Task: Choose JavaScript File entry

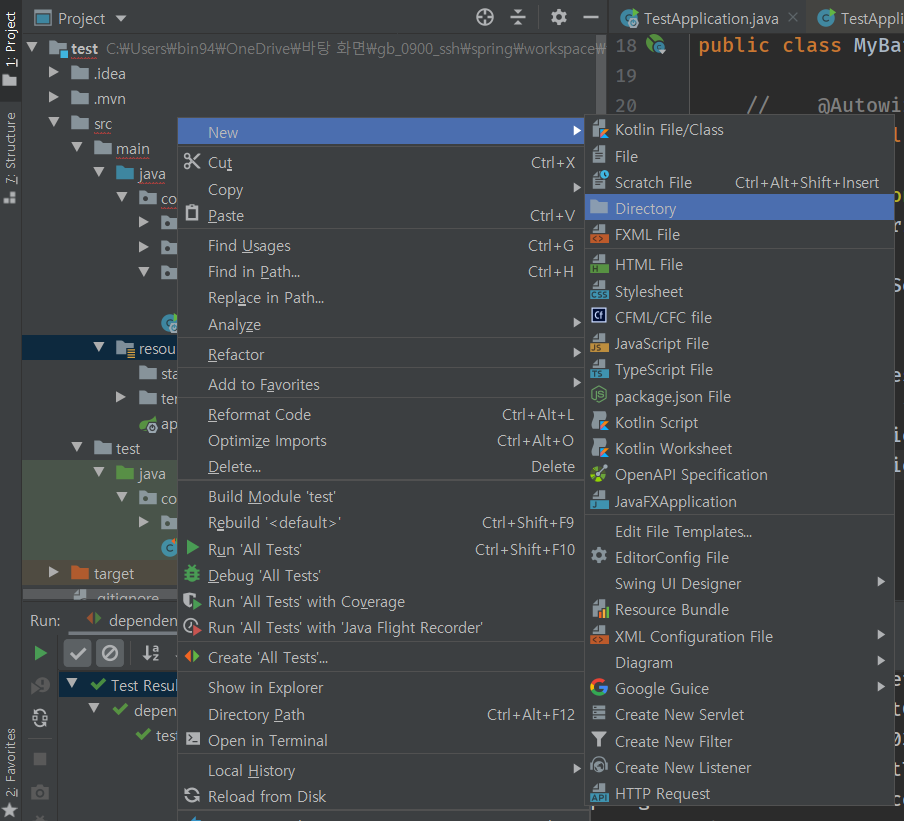Action: pyautogui.click(x=739, y=344)
